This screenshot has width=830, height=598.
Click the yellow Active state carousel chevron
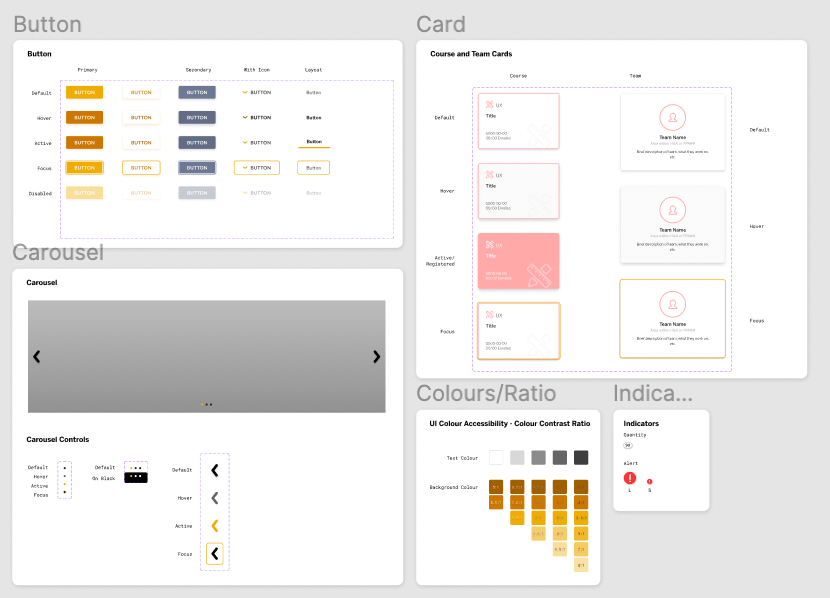coord(214,525)
